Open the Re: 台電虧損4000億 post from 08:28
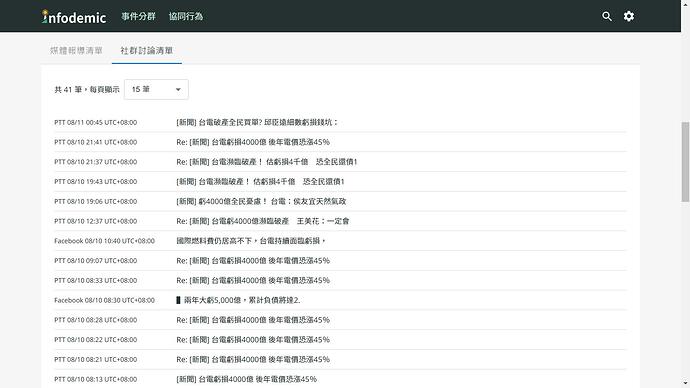Viewport: 690px width, 388px height. click(x=253, y=320)
